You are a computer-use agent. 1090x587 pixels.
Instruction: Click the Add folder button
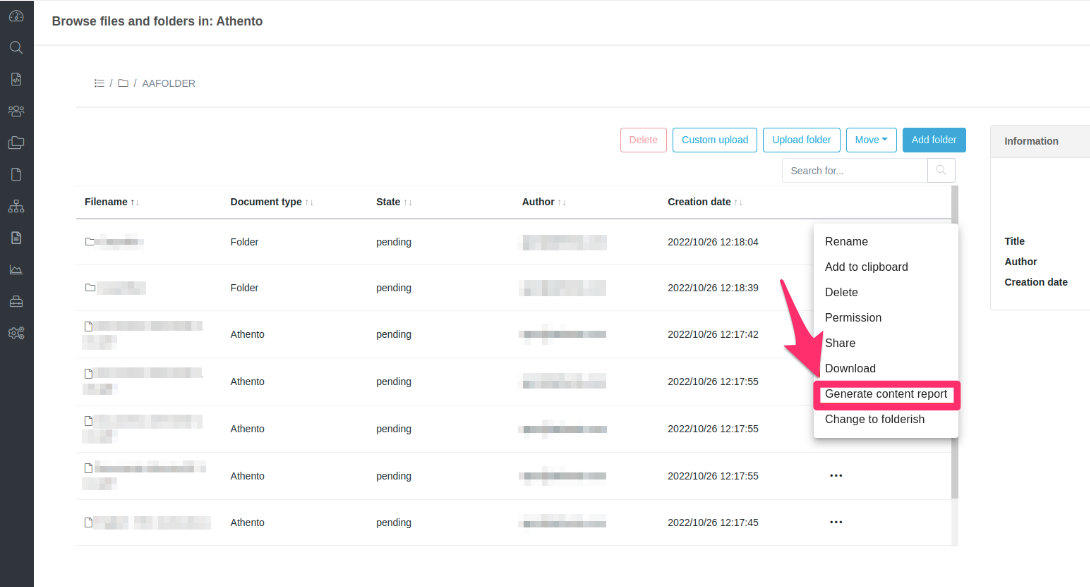click(933, 140)
